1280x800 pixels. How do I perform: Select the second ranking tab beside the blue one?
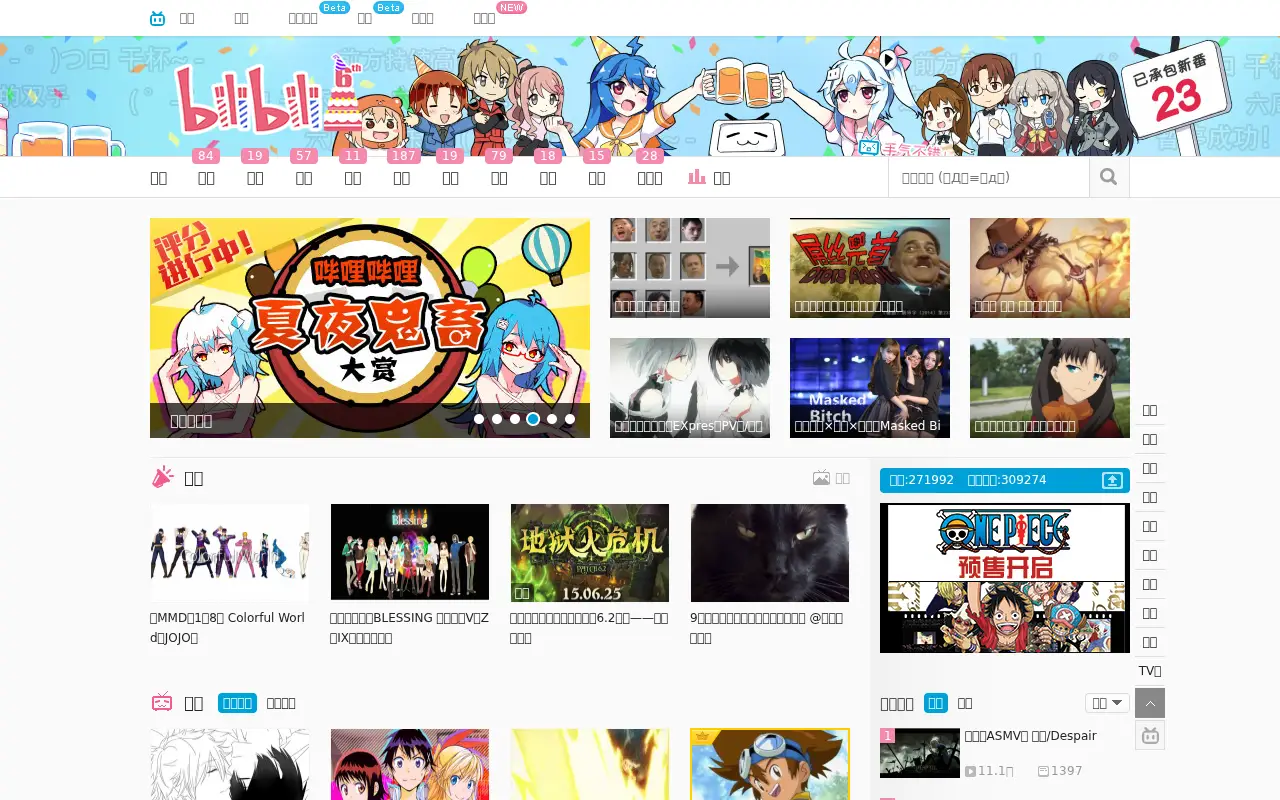coord(965,703)
